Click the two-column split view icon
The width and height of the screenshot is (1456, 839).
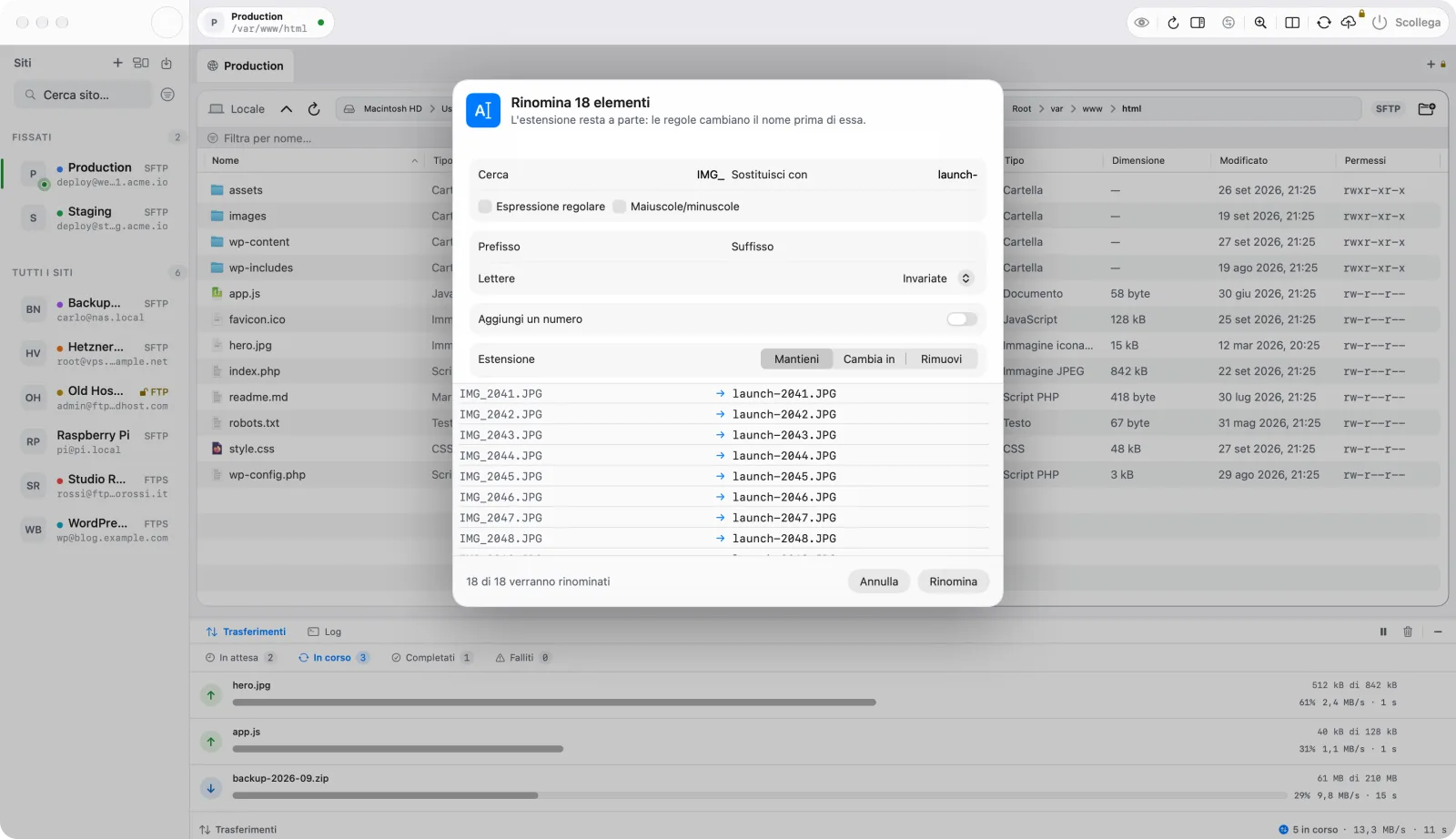pyautogui.click(x=1292, y=23)
